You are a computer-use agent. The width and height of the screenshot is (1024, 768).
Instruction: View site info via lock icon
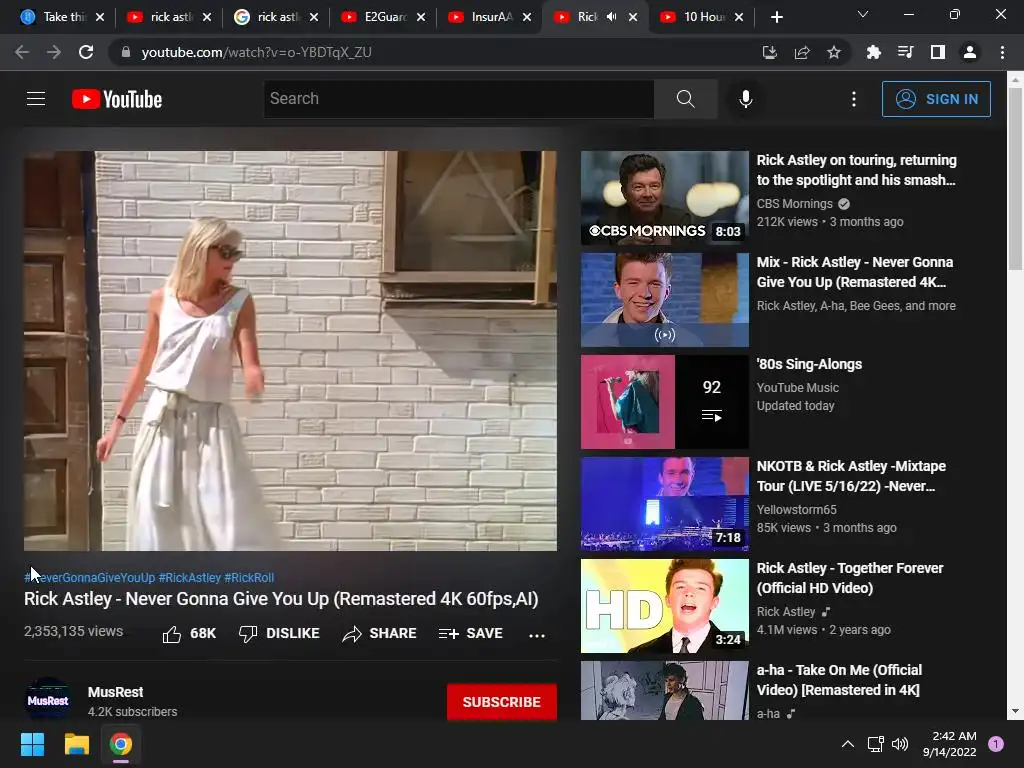(x=126, y=52)
